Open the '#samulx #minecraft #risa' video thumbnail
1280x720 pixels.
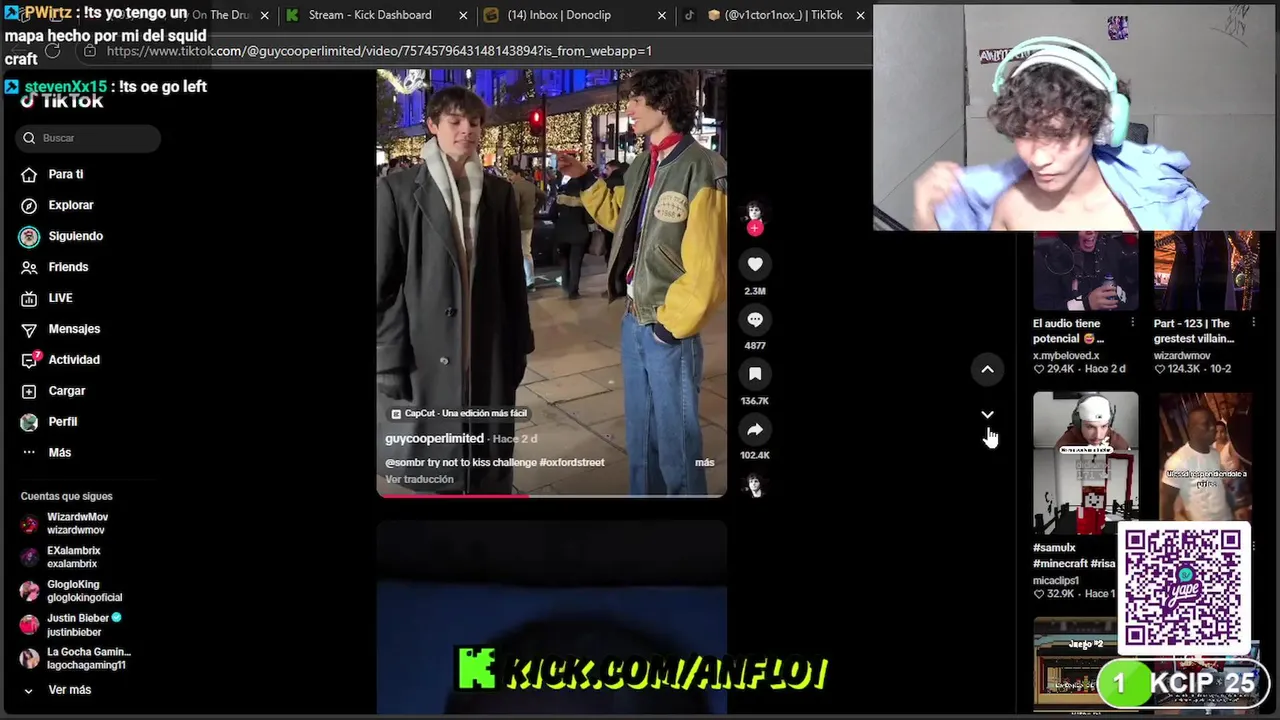1085,463
